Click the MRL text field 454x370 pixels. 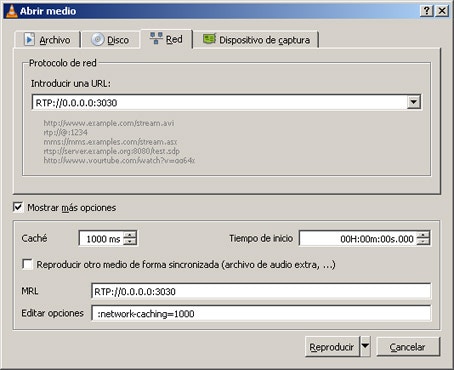[261, 291]
